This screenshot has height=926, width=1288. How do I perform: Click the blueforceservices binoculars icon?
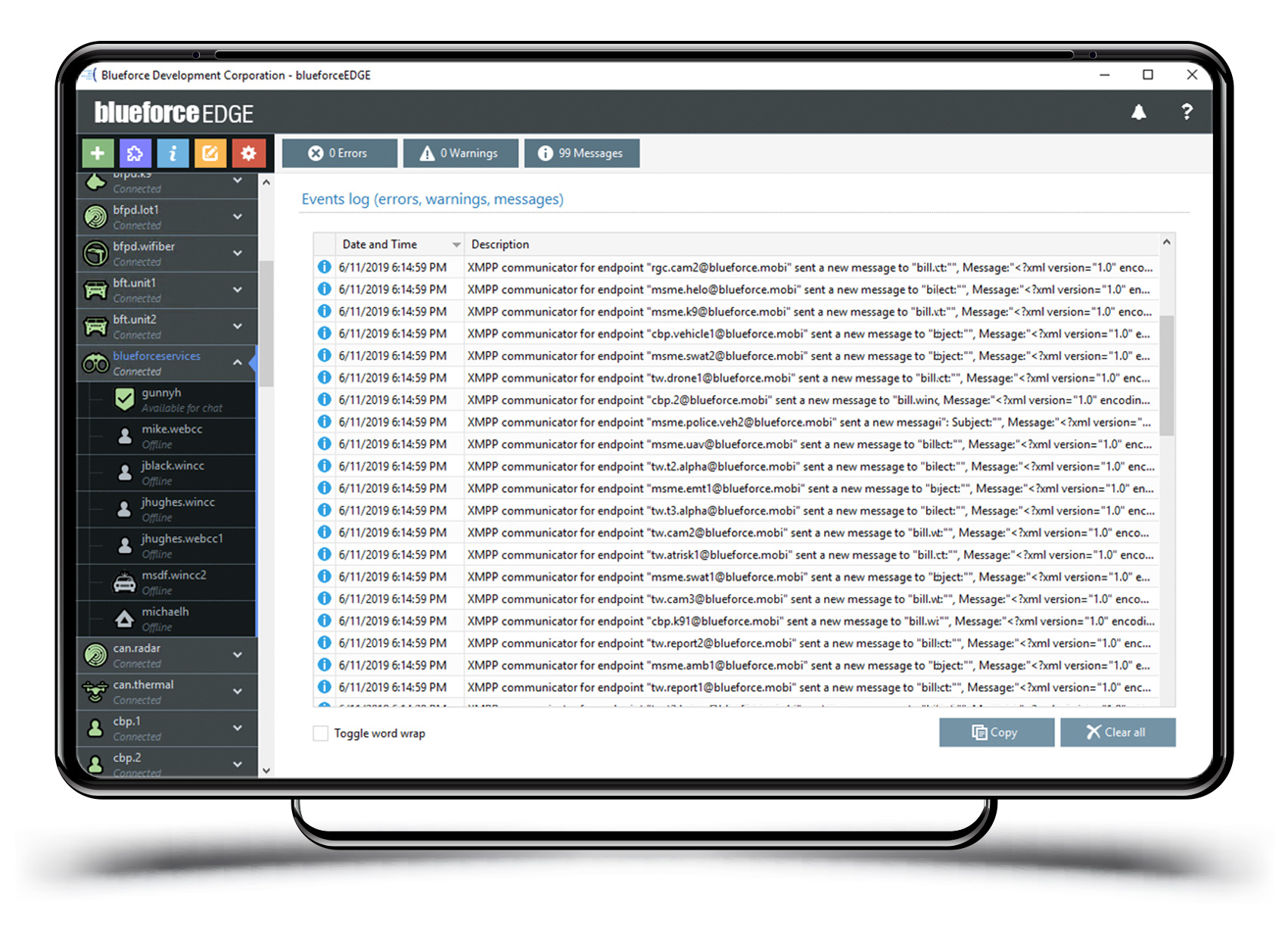95,364
